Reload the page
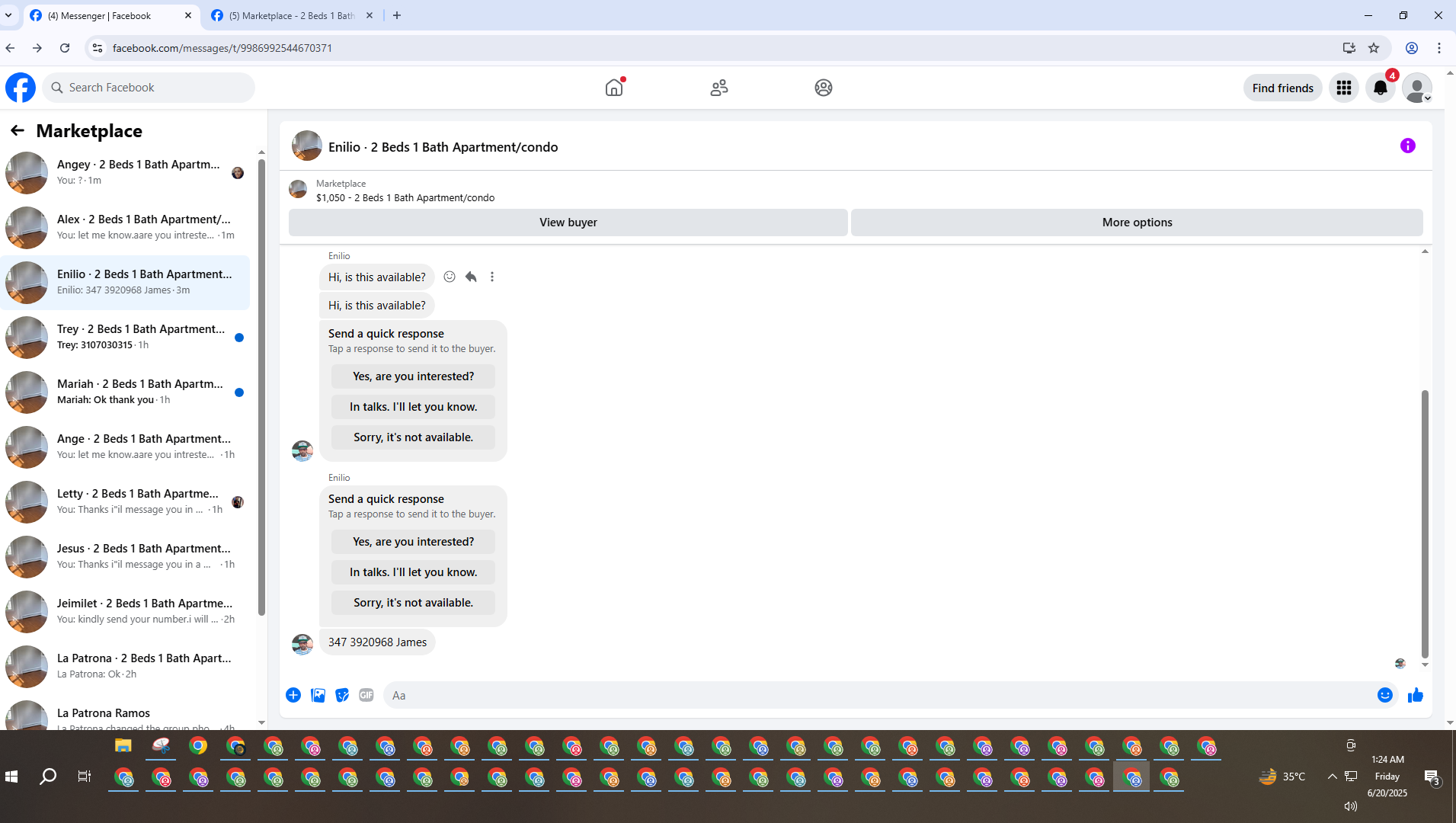The height and width of the screenshot is (823, 1456). coord(65,48)
